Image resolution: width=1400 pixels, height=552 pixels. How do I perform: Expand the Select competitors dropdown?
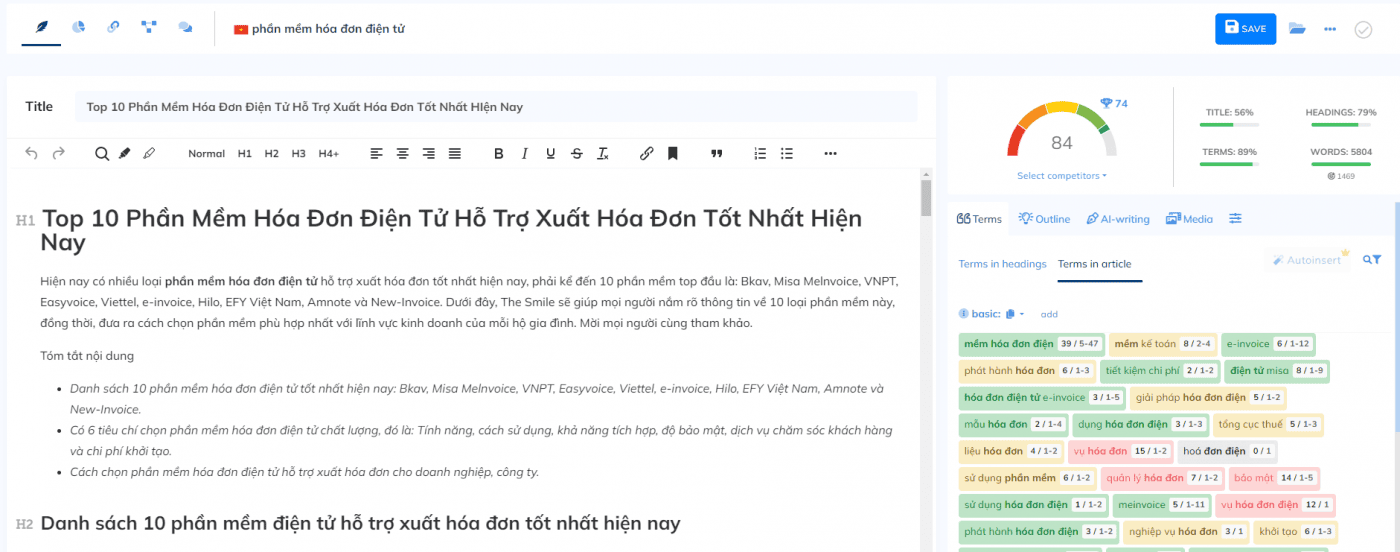pyautogui.click(x=1062, y=176)
